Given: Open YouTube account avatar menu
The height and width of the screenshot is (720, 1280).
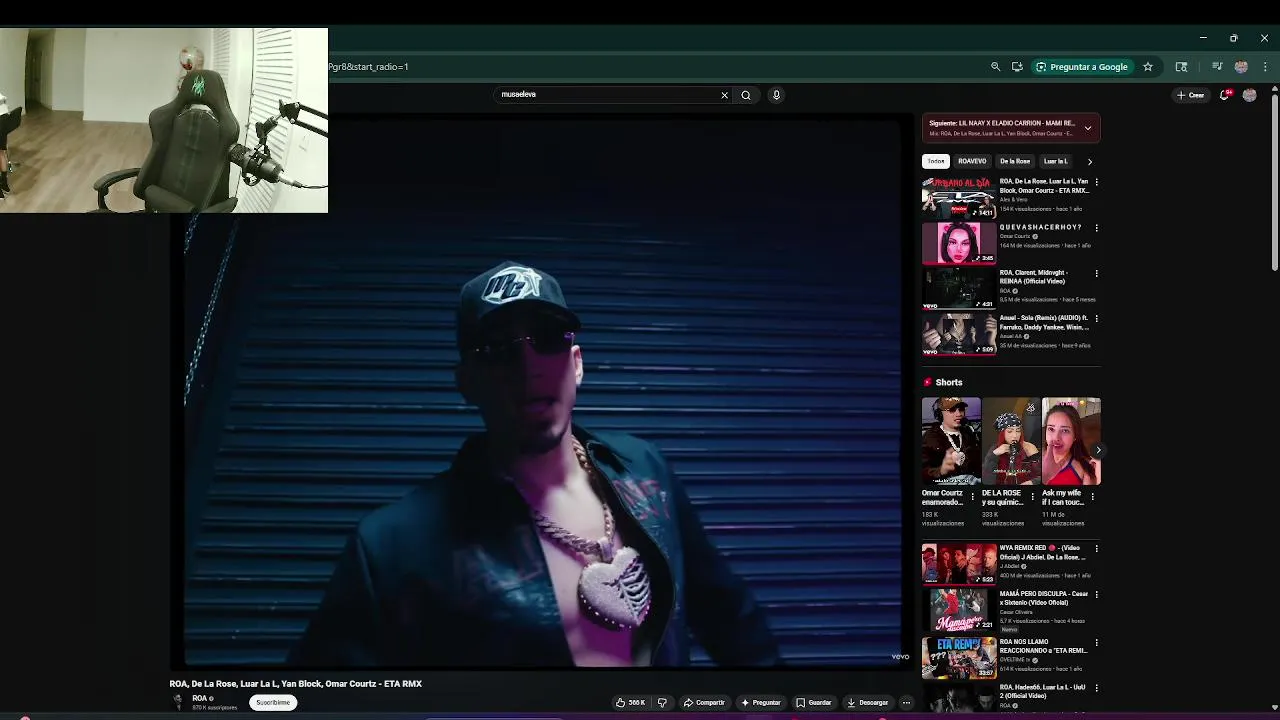Looking at the screenshot, I should tap(1249, 95).
